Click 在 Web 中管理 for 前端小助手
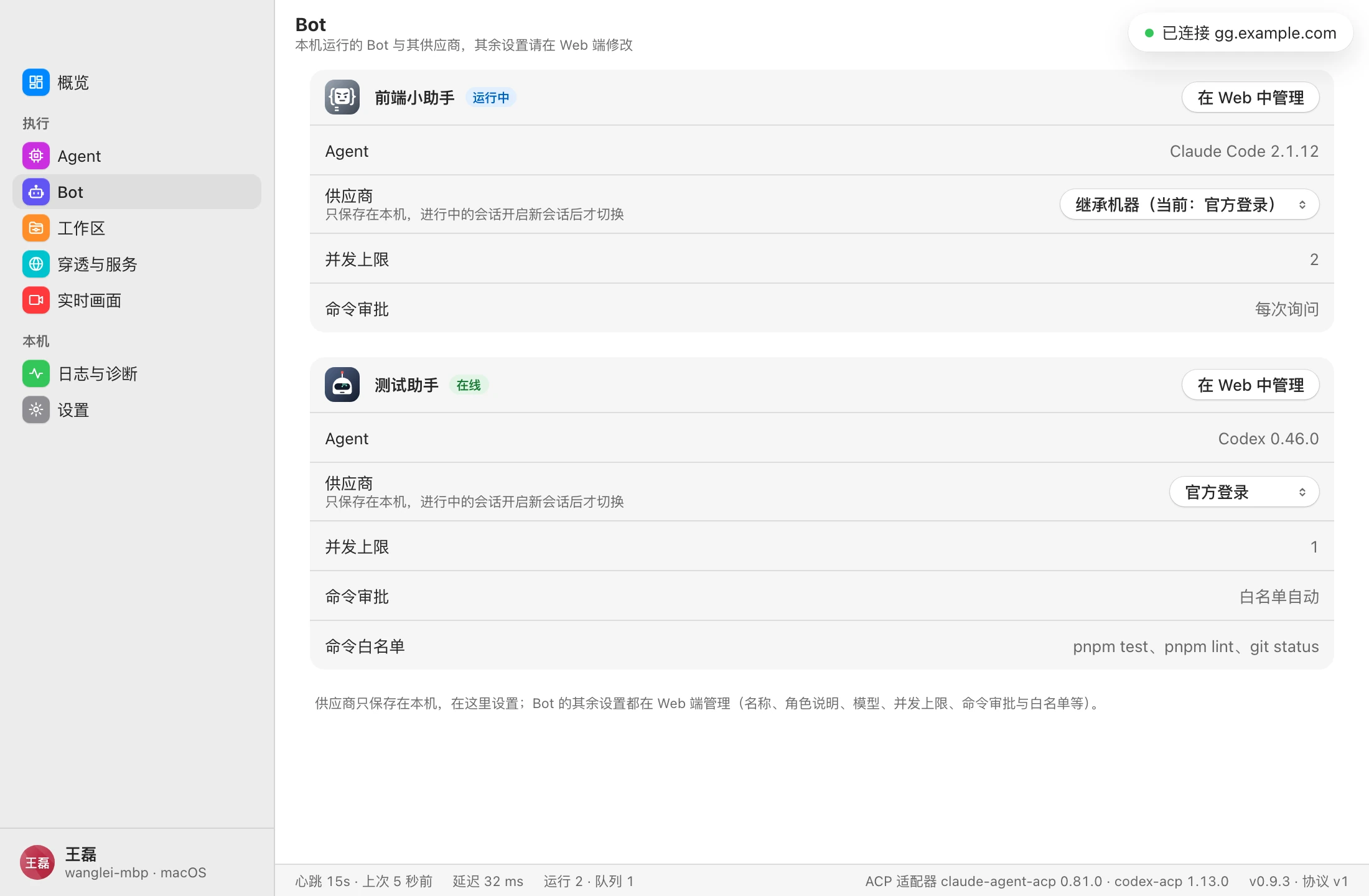 (x=1250, y=97)
